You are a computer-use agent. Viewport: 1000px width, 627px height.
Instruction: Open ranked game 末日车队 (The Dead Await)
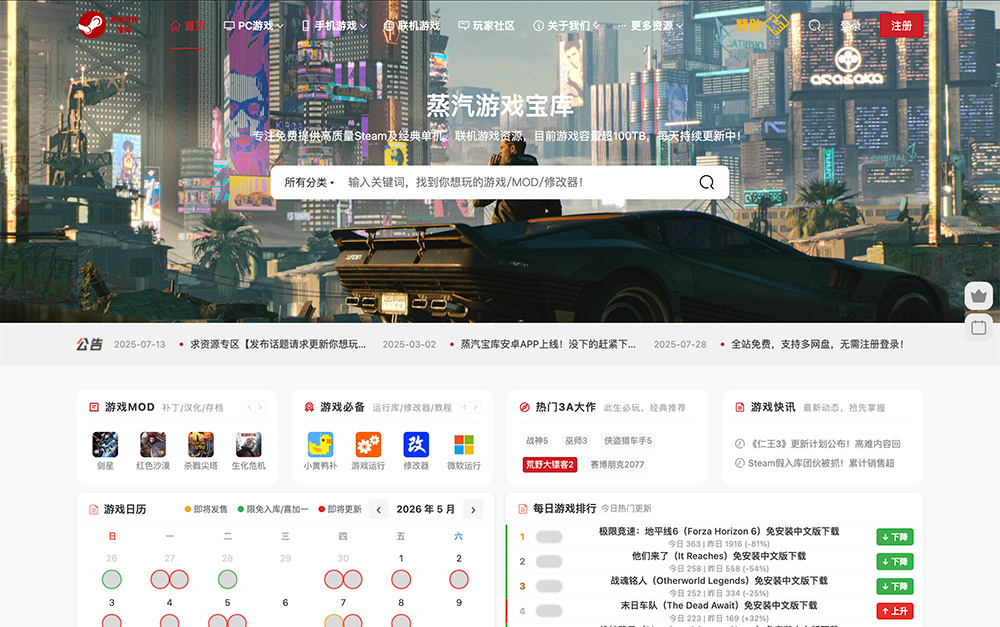tap(719, 605)
